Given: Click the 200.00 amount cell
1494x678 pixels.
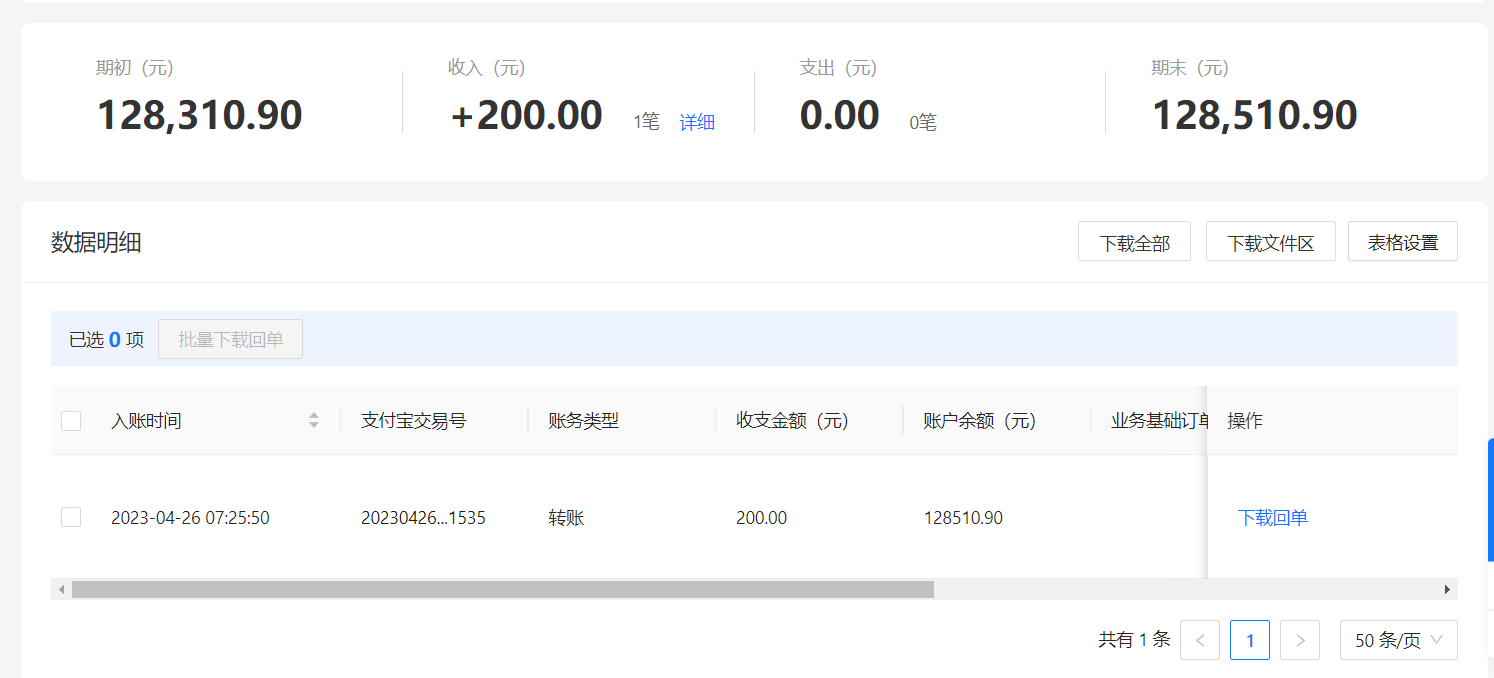Looking at the screenshot, I should tap(761, 518).
